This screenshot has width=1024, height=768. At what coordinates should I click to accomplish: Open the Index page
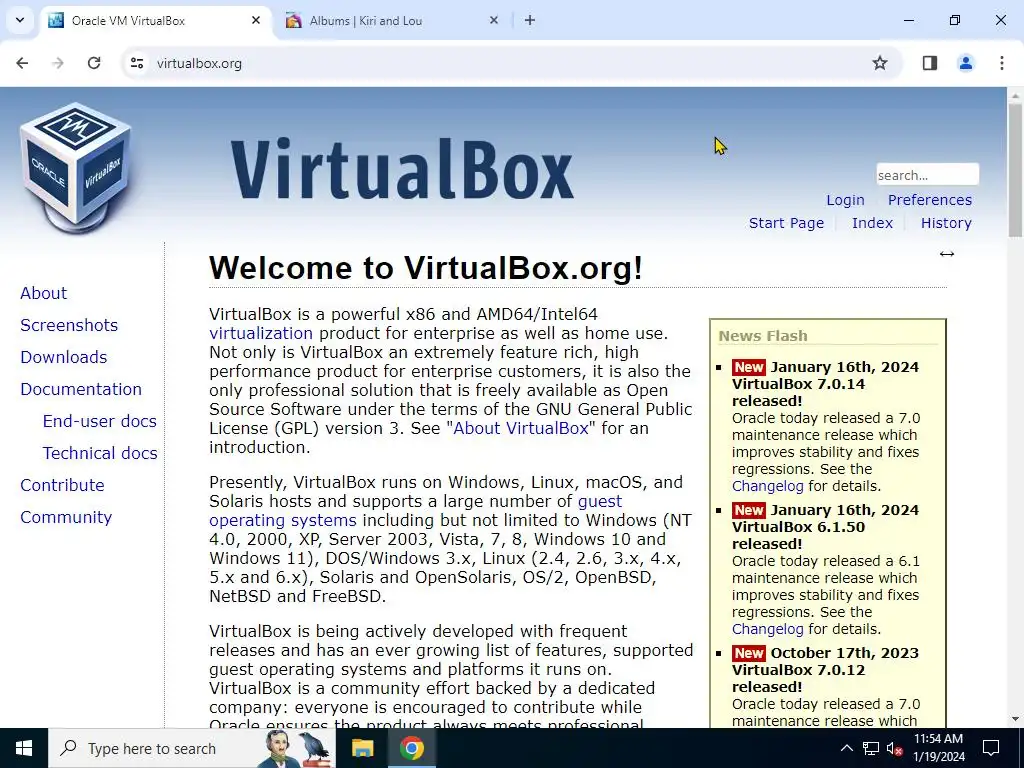(872, 223)
